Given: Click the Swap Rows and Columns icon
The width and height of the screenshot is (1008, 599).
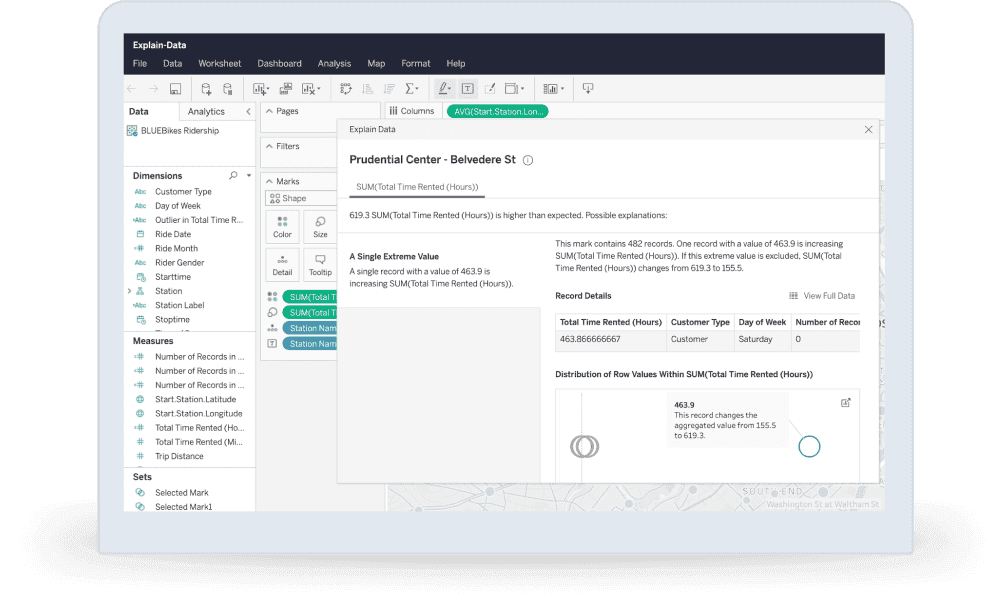Looking at the screenshot, I should pyautogui.click(x=346, y=89).
